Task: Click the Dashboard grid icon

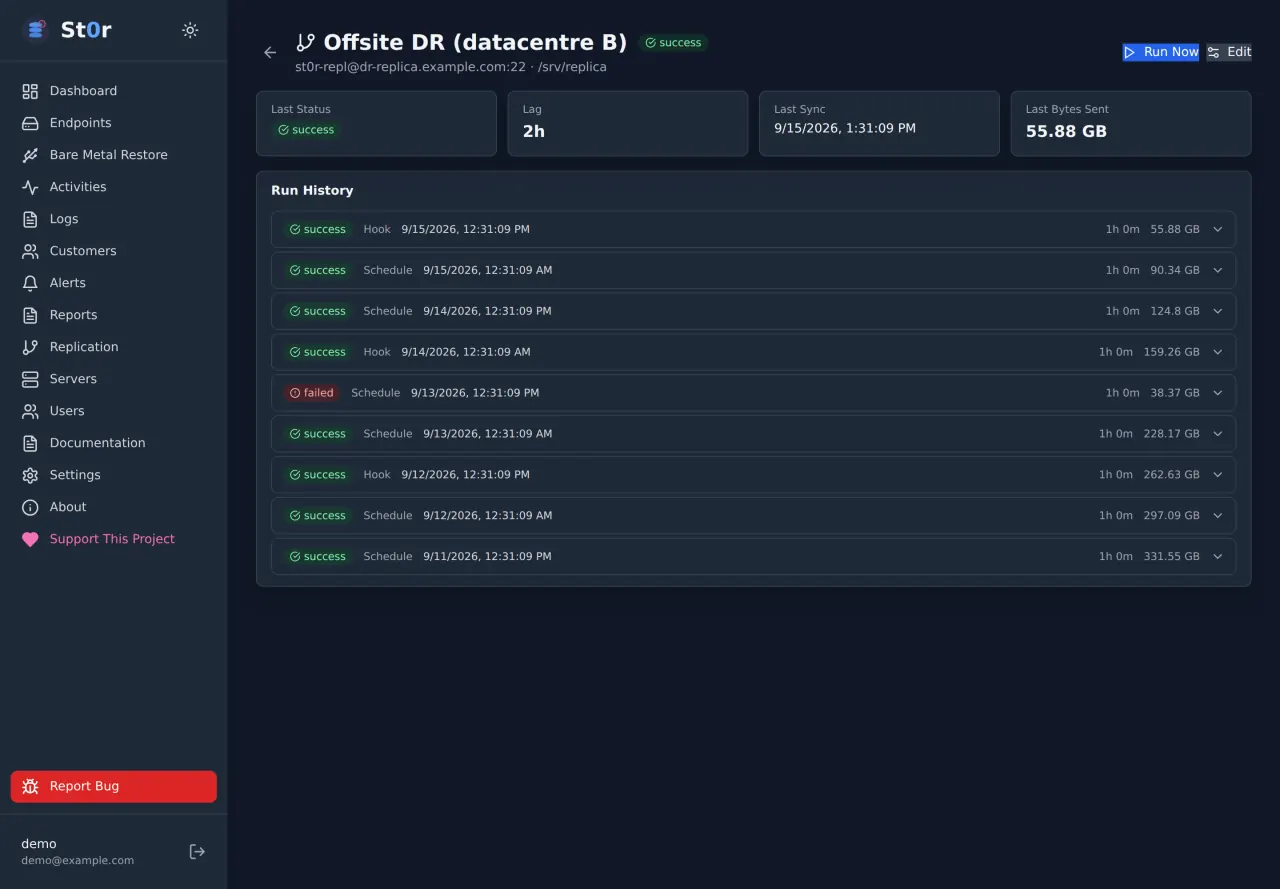Action: coord(30,91)
